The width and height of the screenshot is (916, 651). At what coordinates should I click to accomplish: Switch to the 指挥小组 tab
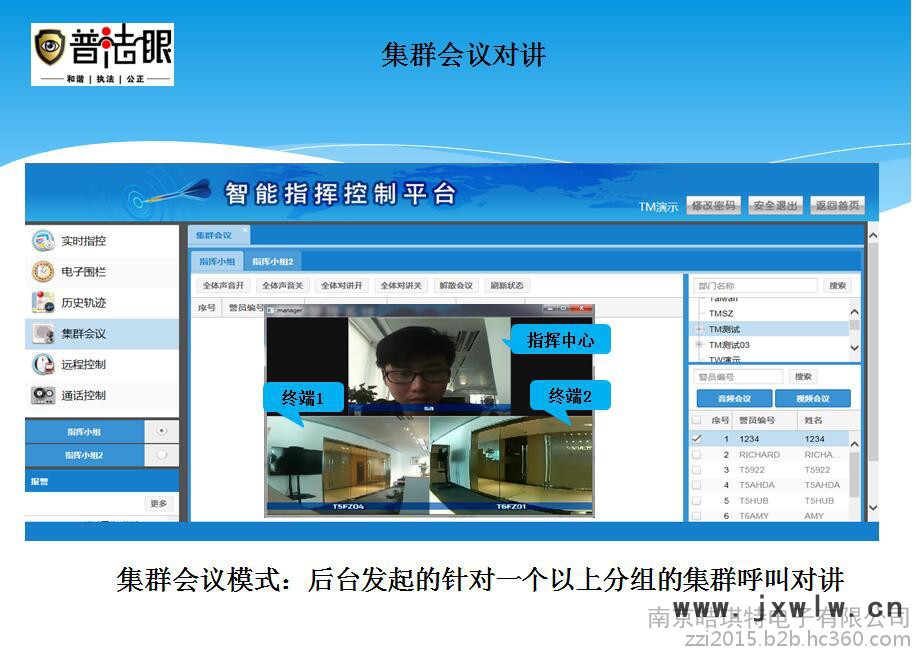[x=217, y=261]
